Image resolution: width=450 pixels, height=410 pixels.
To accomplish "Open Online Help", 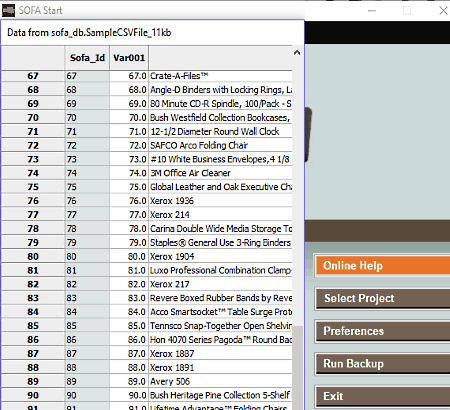I will pos(383,266).
